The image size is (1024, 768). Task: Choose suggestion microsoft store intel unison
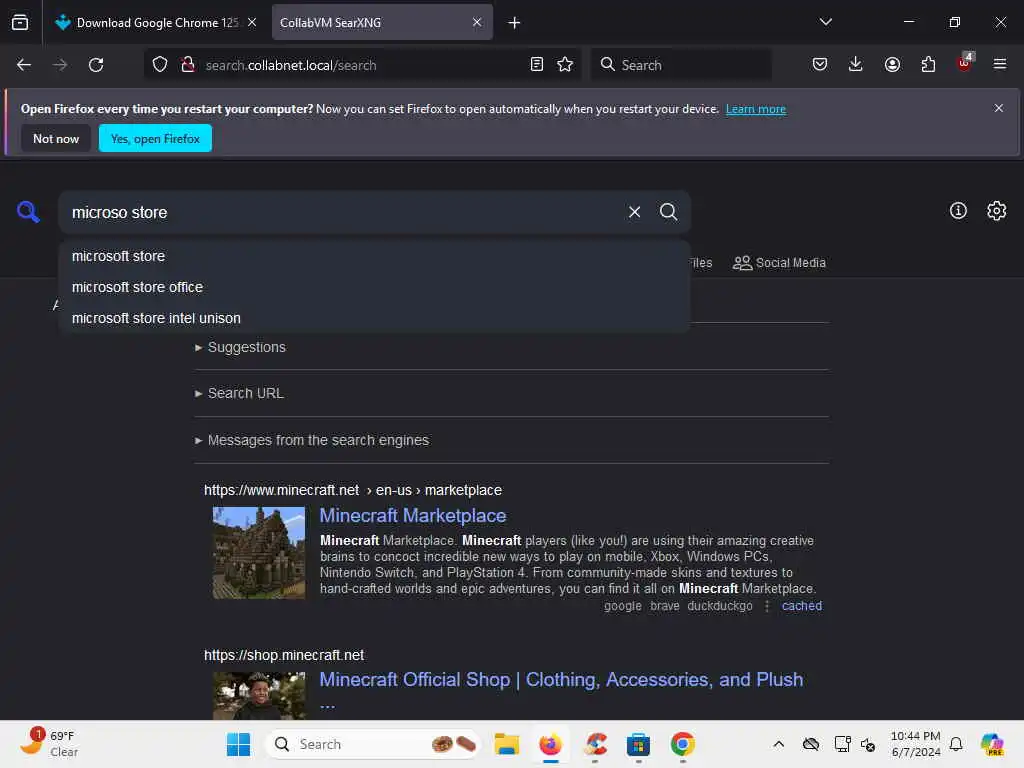coord(374,318)
